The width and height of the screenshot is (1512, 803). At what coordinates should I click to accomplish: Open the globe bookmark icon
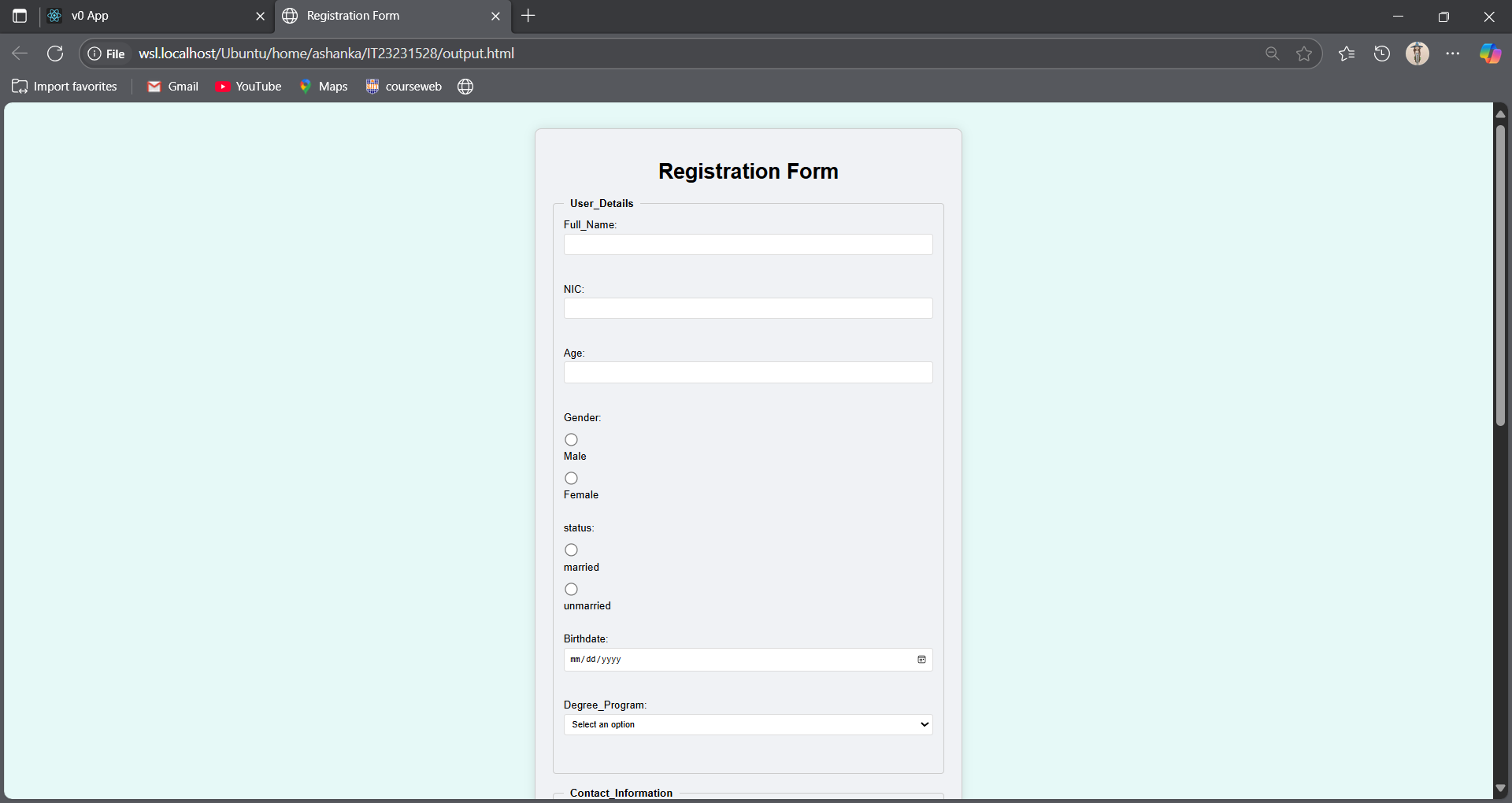[x=465, y=87]
